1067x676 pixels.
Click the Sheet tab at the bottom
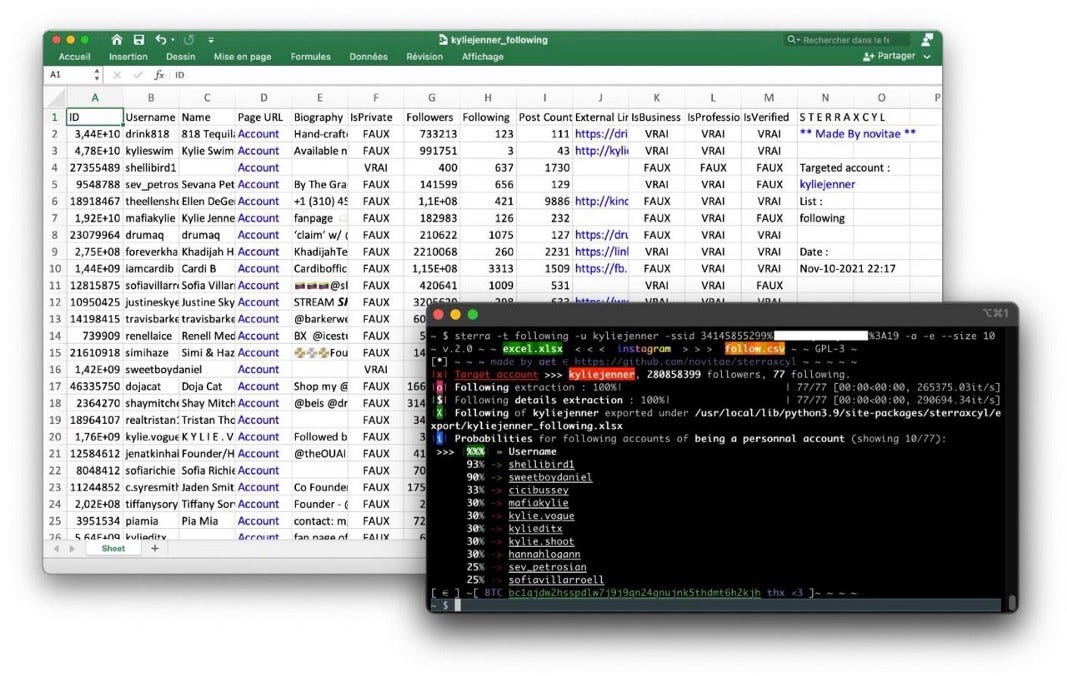(113, 549)
